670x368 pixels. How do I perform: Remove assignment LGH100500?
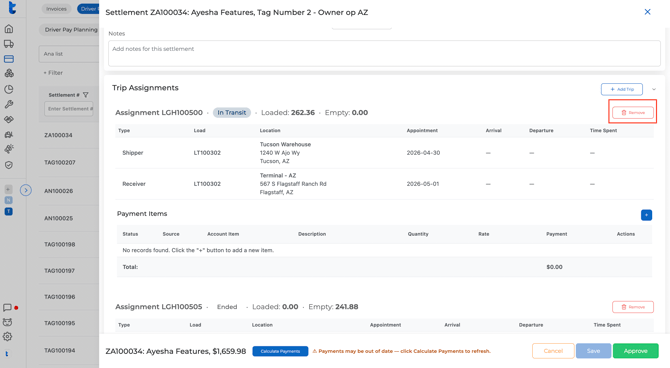(x=633, y=112)
